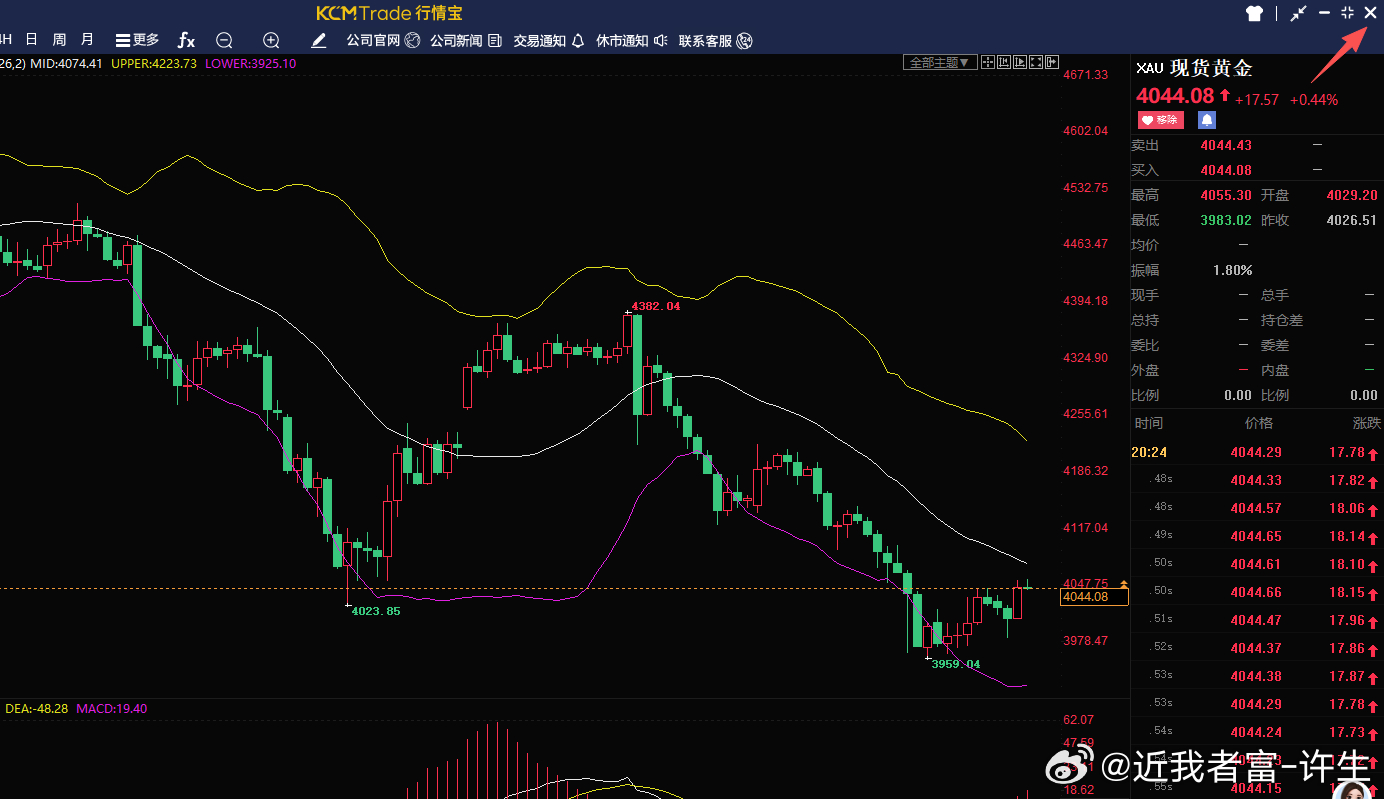Click the XAU 现货黄金 instrument title
Viewport: 1384px width, 799px height.
click(1194, 68)
